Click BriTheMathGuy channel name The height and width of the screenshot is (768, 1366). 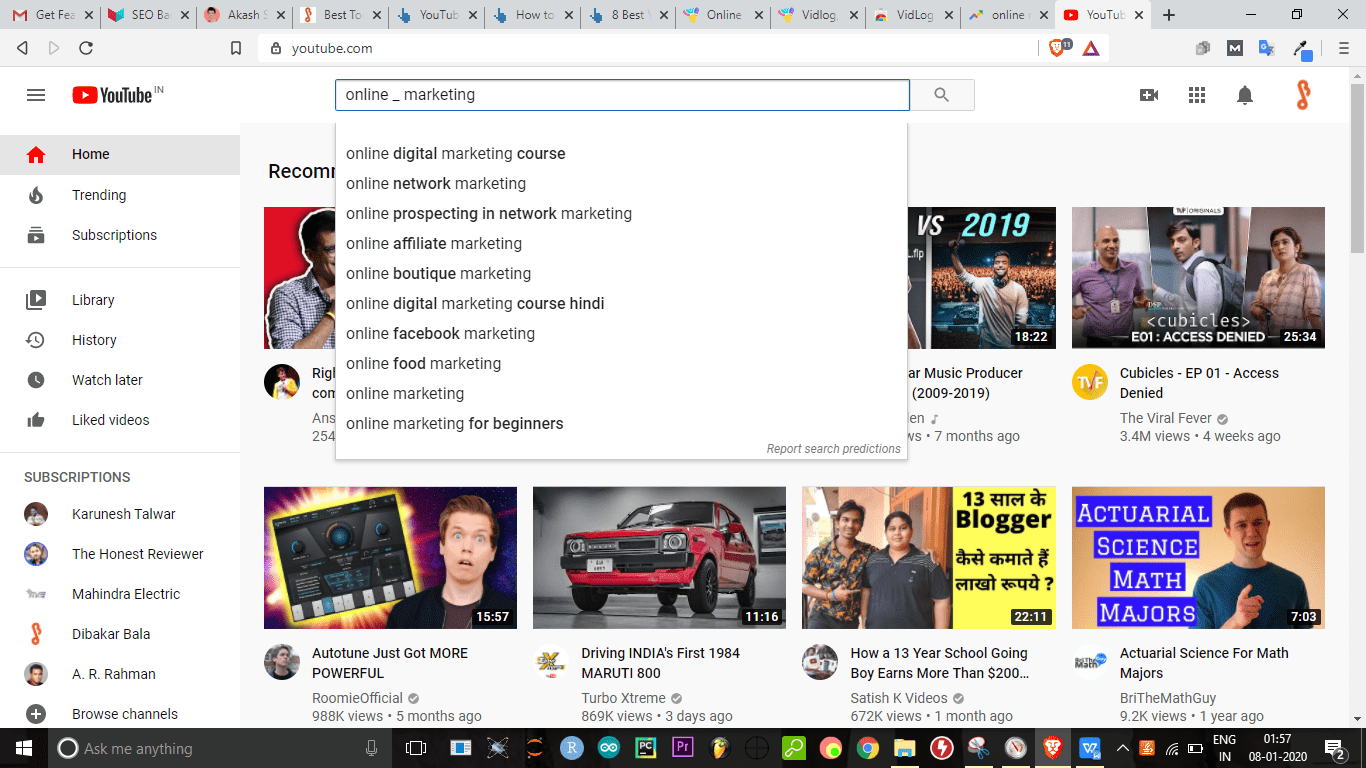tap(1168, 698)
